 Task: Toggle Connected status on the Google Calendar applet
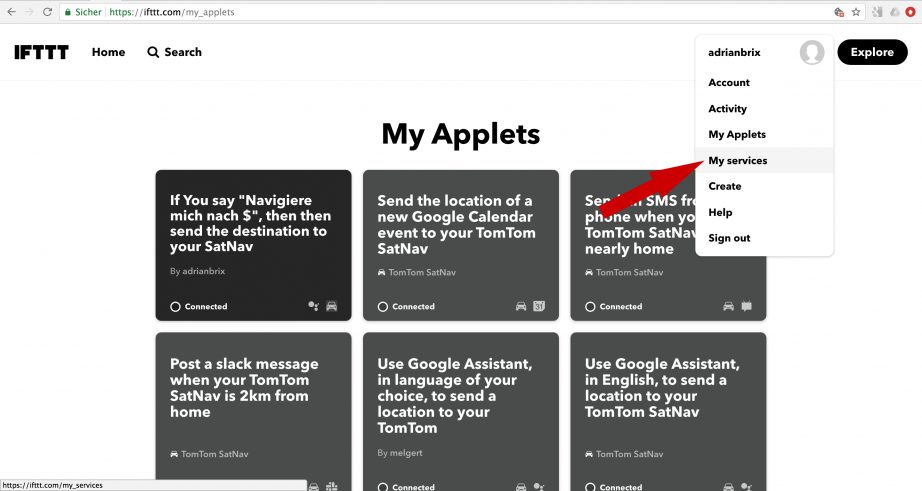tap(406, 306)
